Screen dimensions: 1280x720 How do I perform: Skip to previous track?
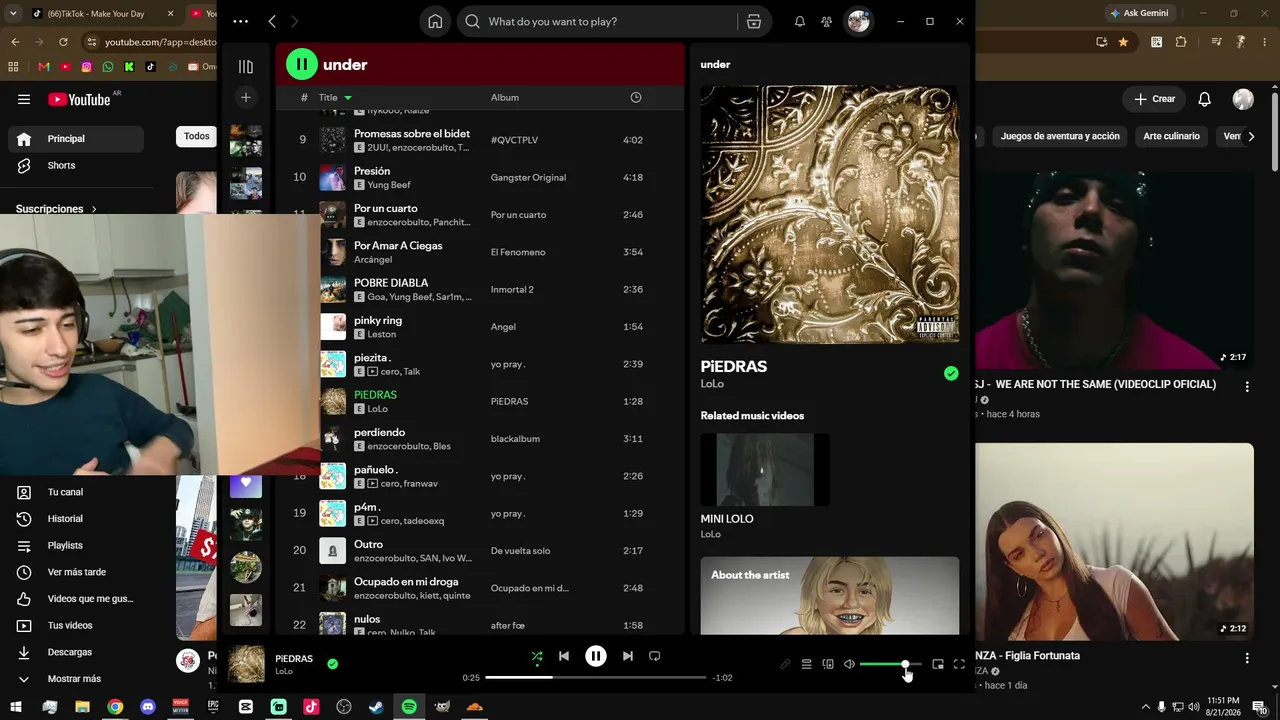[x=564, y=656]
